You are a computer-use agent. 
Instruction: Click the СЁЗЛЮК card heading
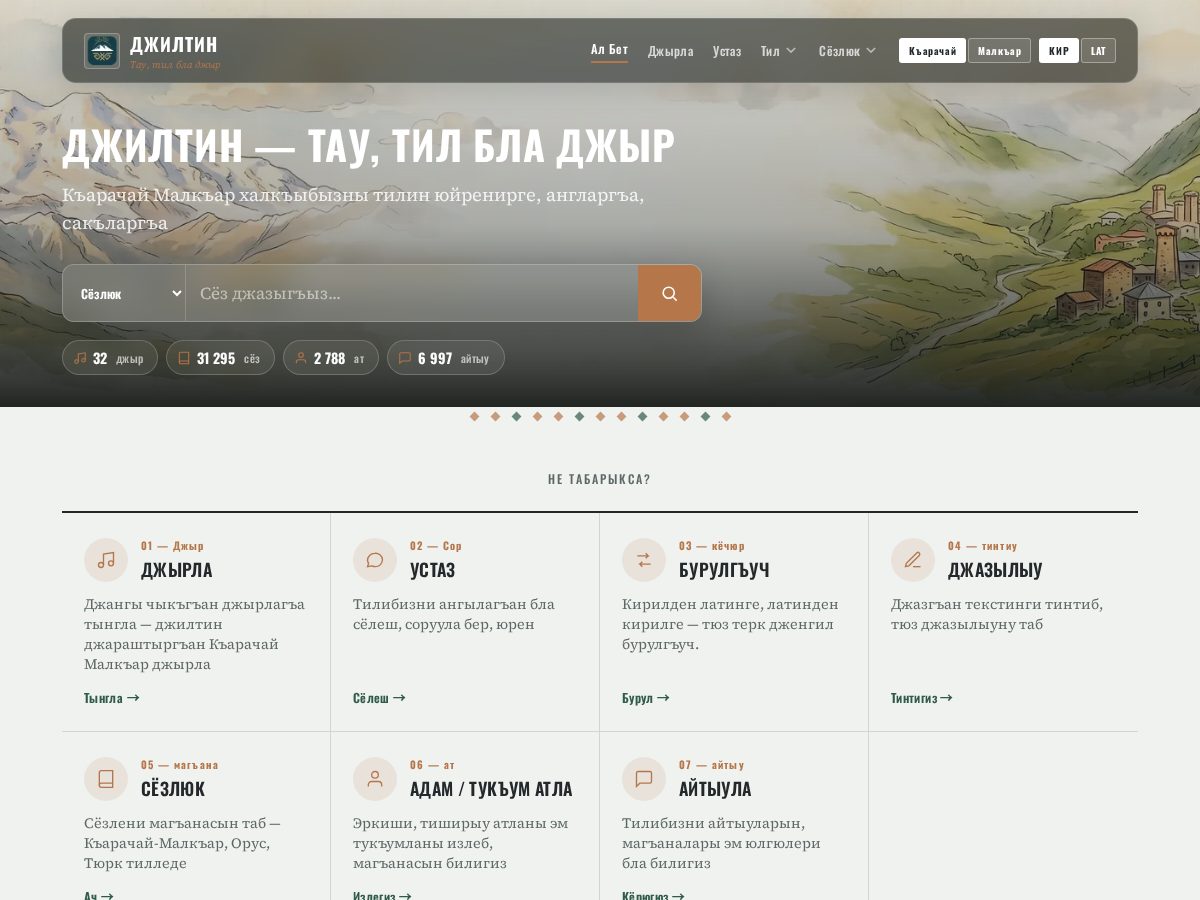[173, 789]
